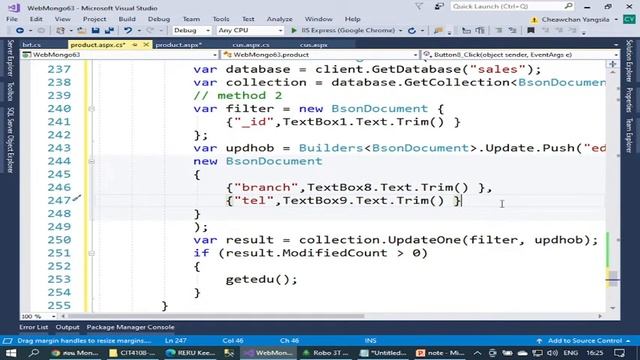The image size is (640, 360).
Task: Open the Solution Explorer side tab
Action: click(629, 60)
